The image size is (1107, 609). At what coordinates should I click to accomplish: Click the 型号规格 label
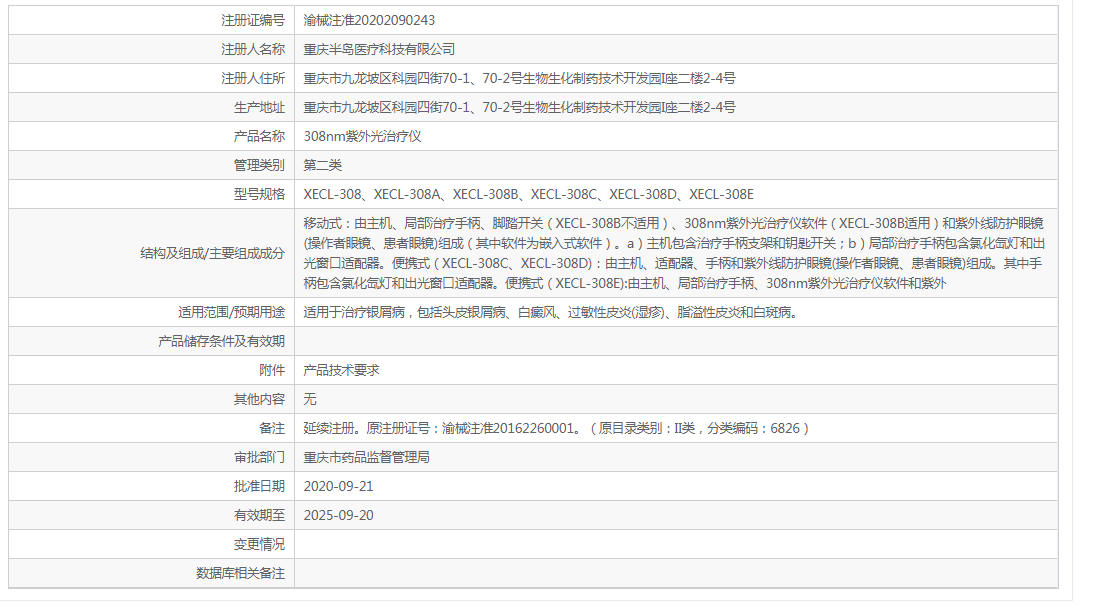[259, 194]
